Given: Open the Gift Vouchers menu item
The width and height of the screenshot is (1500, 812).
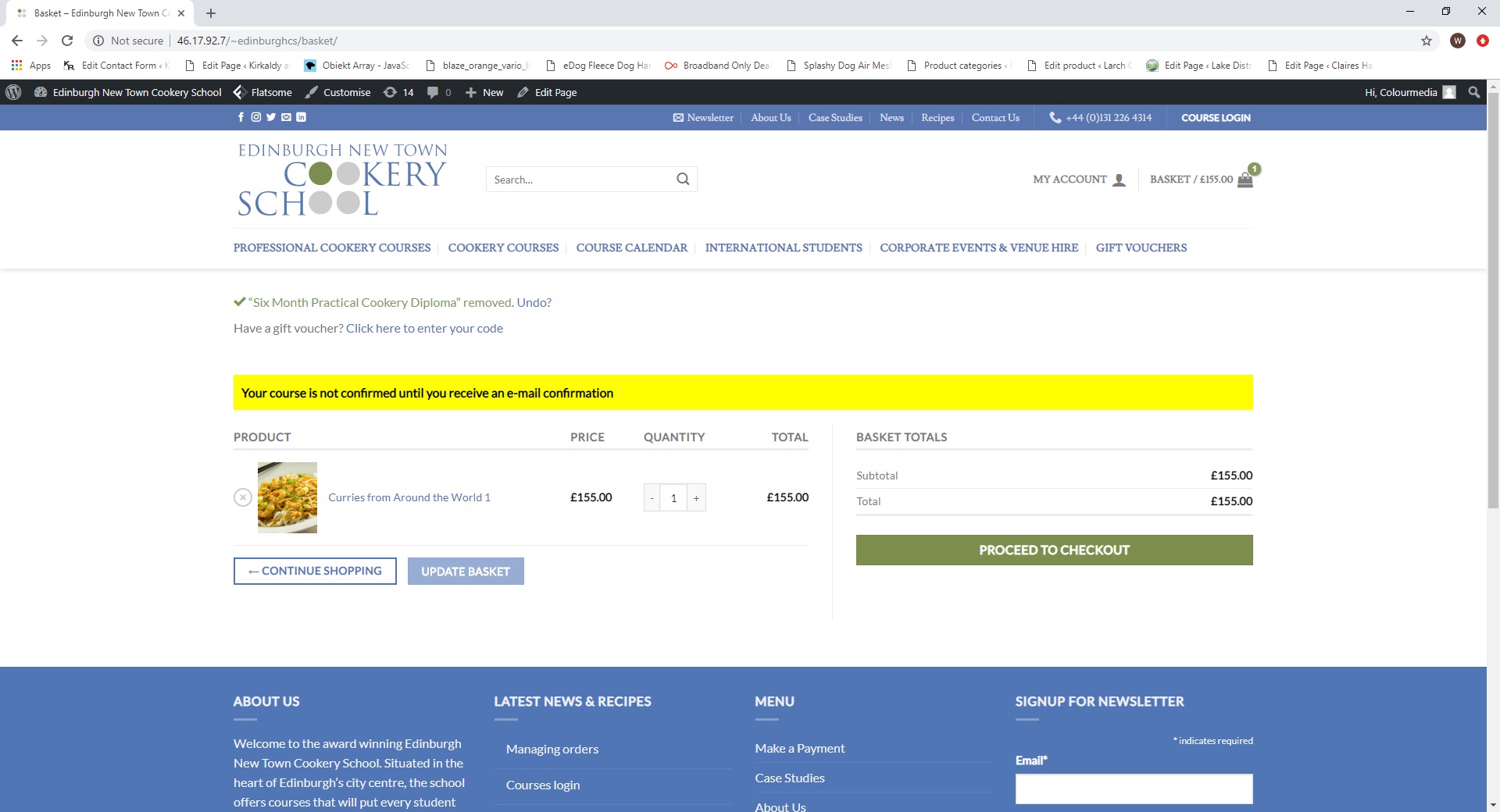Looking at the screenshot, I should click(x=1141, y=248).
